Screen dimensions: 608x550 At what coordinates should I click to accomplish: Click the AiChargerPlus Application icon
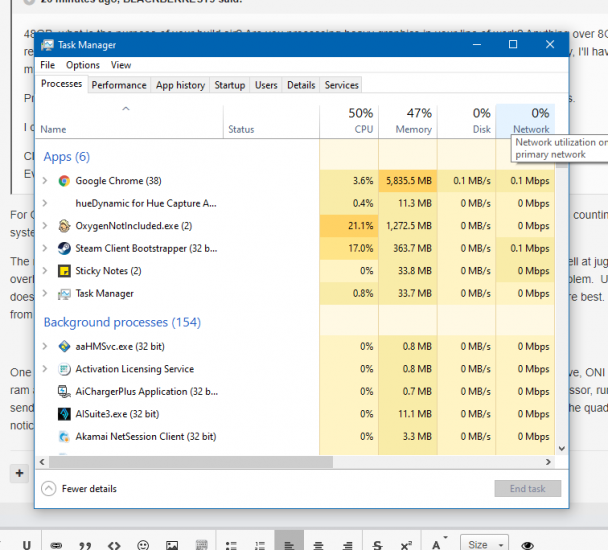click(64, 392)
